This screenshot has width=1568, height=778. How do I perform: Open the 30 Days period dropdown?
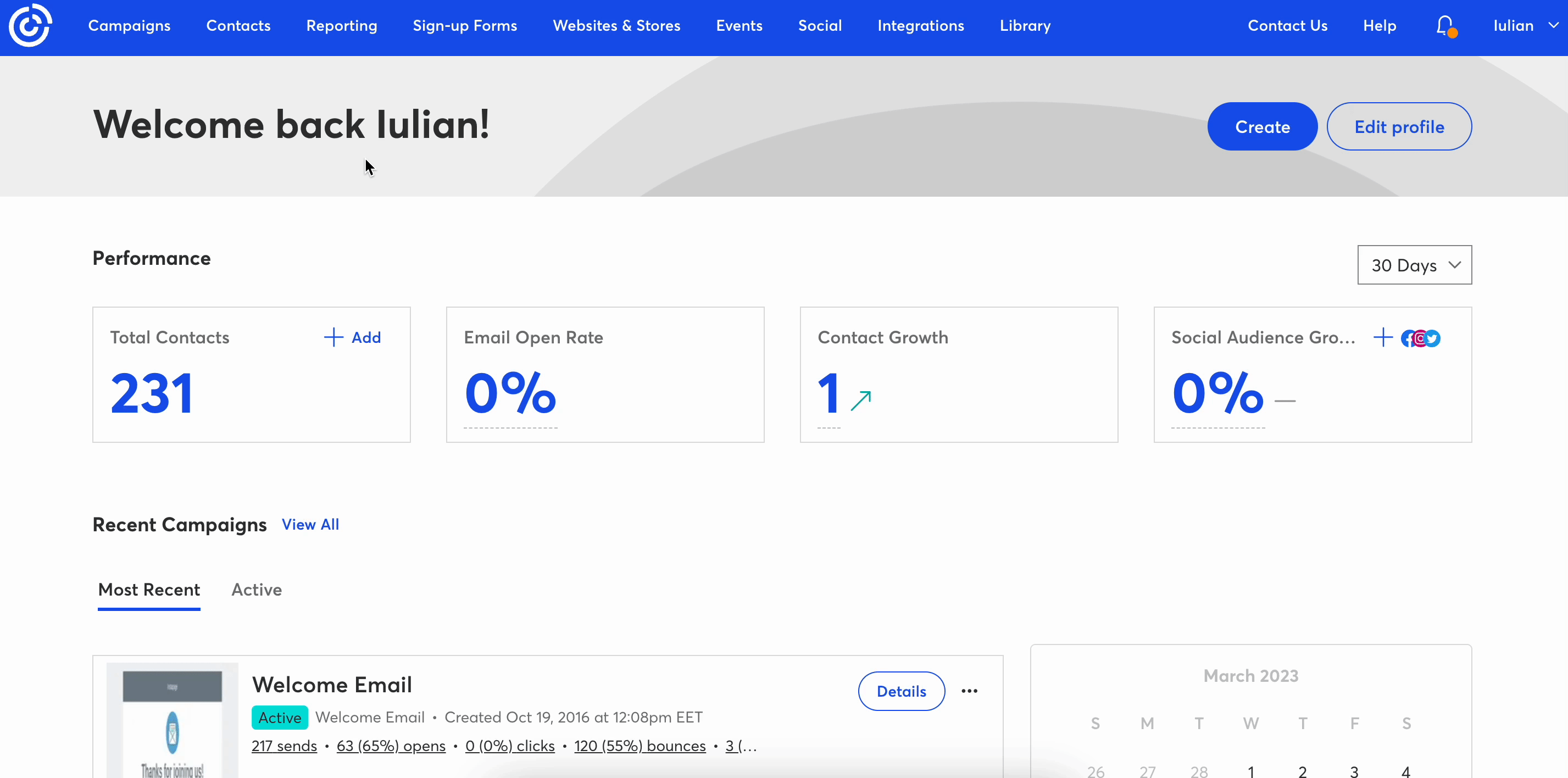click(x=1414, y=265)
